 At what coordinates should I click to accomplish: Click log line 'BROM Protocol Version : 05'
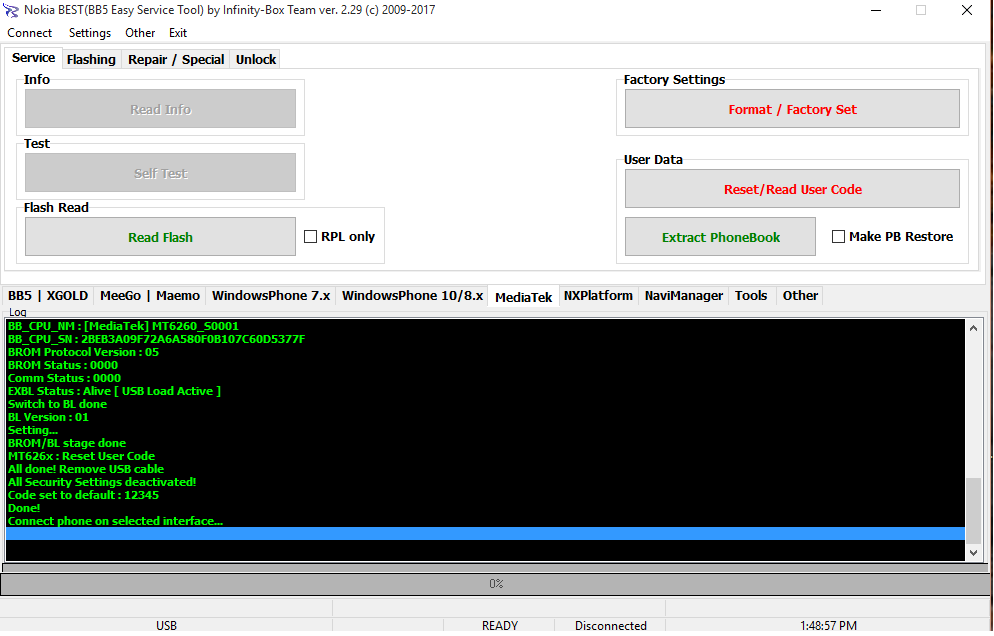83,352
